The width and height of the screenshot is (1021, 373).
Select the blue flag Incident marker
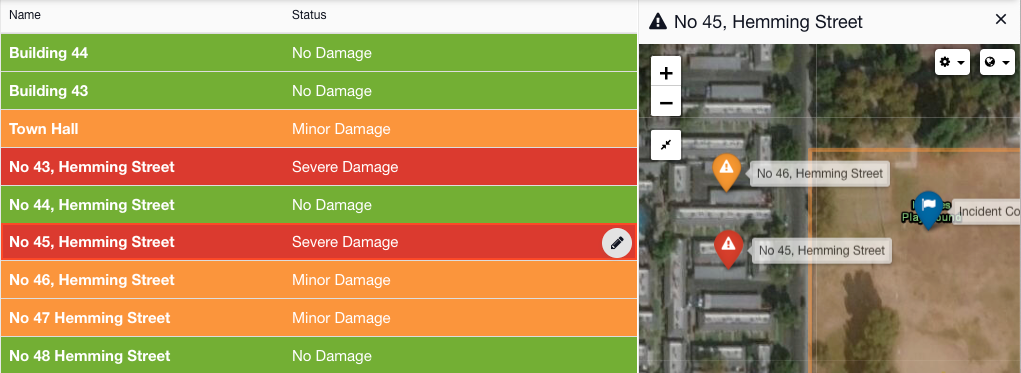coord(929,209)
